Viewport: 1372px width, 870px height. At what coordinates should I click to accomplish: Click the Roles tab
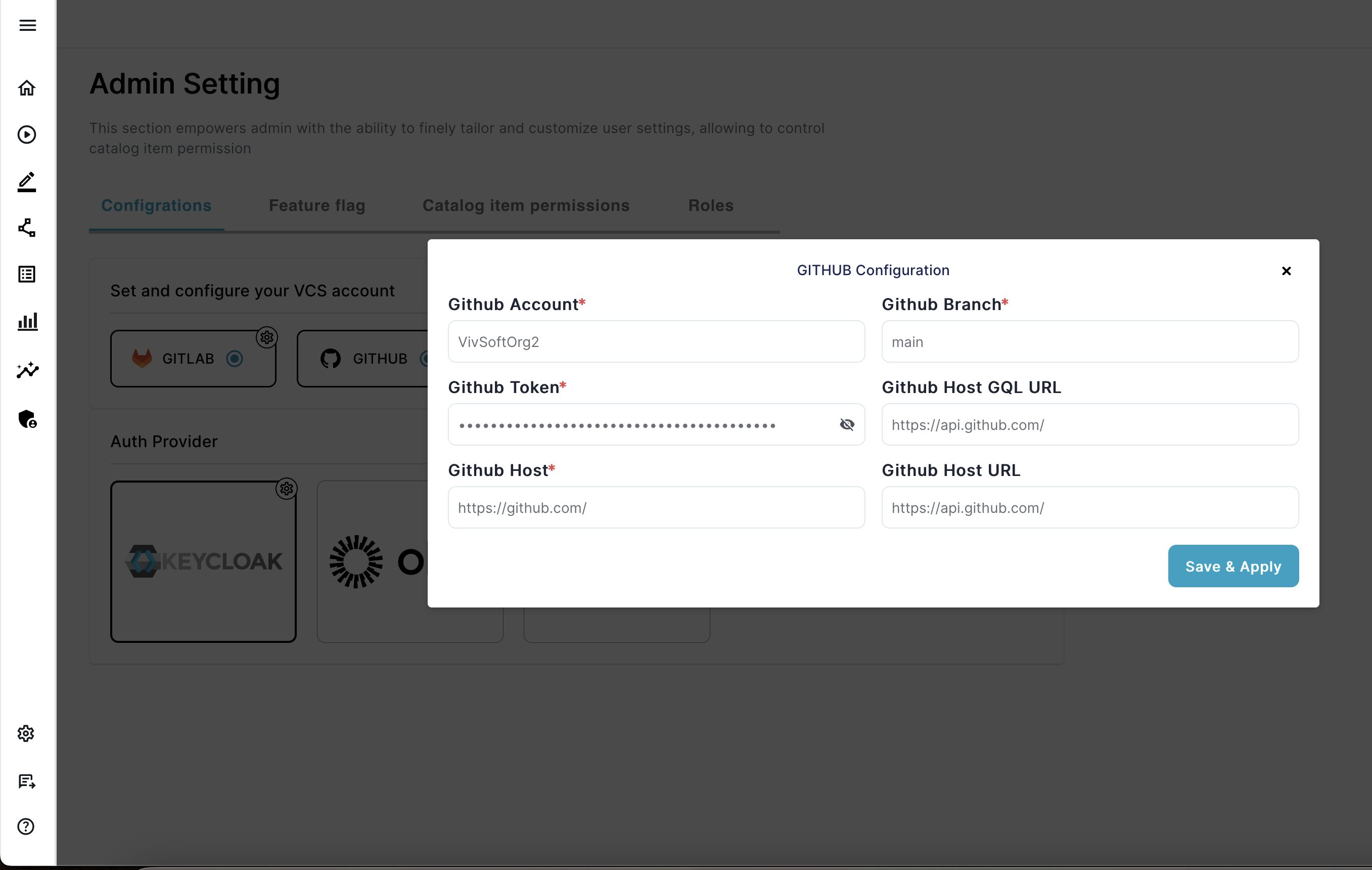[711, 205]
